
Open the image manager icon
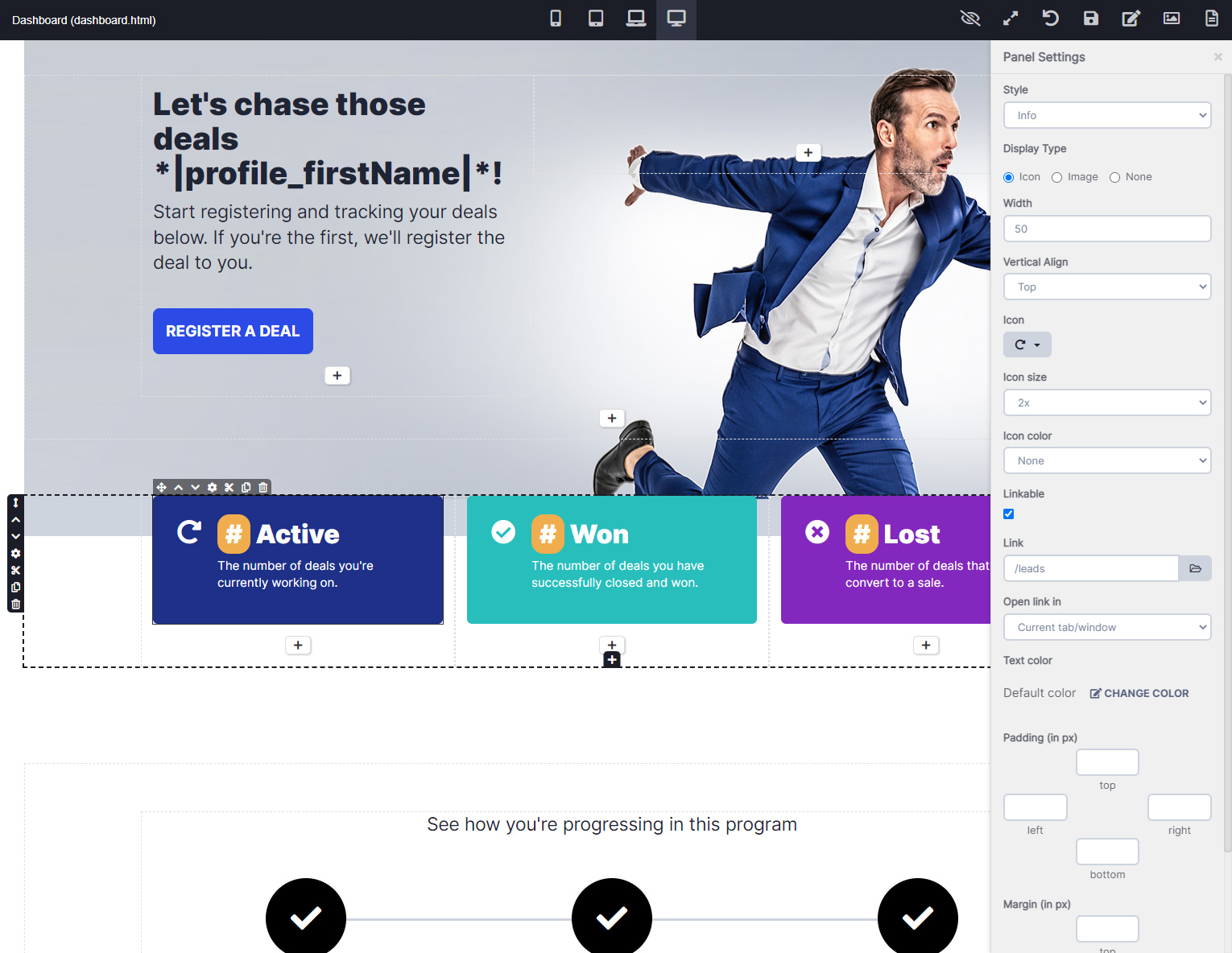[x=1172, y=18]
